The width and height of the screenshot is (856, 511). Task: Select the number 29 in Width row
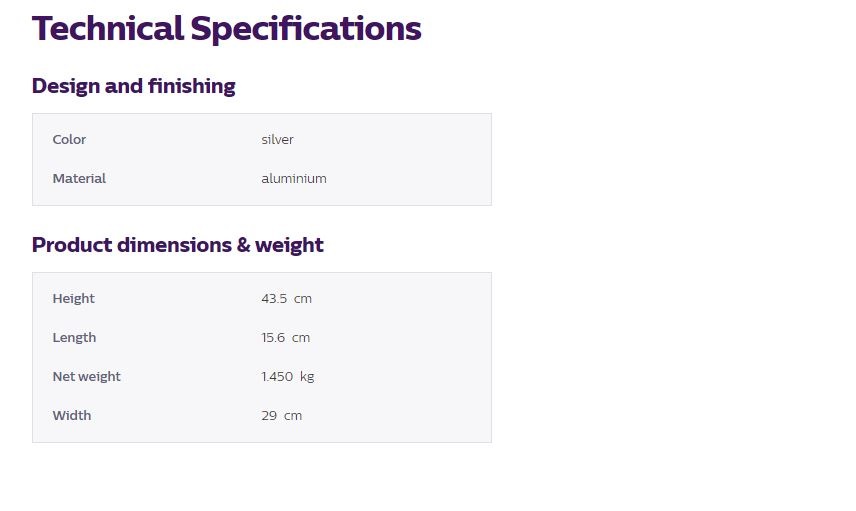(x=269, y=416)
